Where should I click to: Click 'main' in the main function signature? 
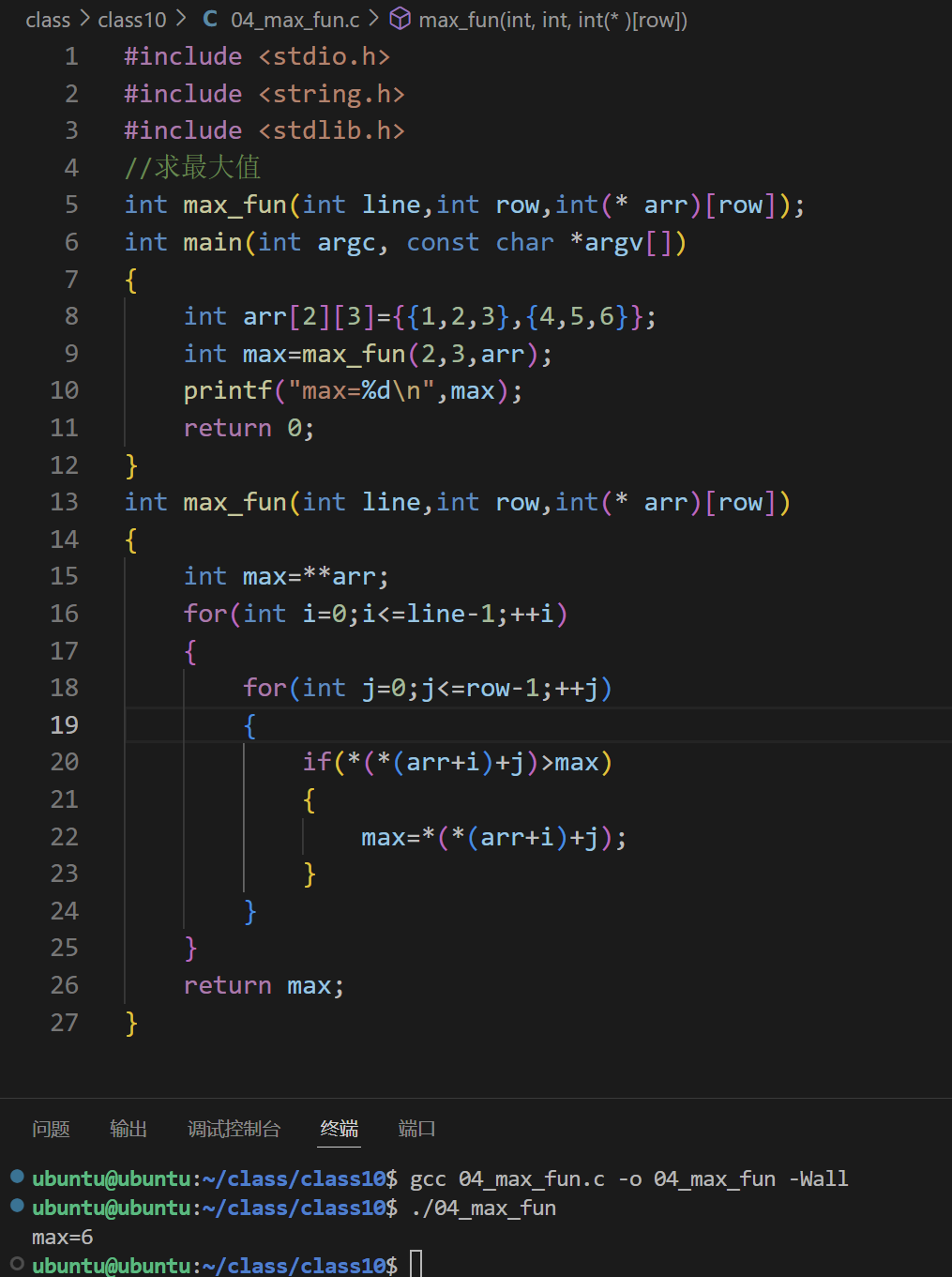(x=213, y=242)
